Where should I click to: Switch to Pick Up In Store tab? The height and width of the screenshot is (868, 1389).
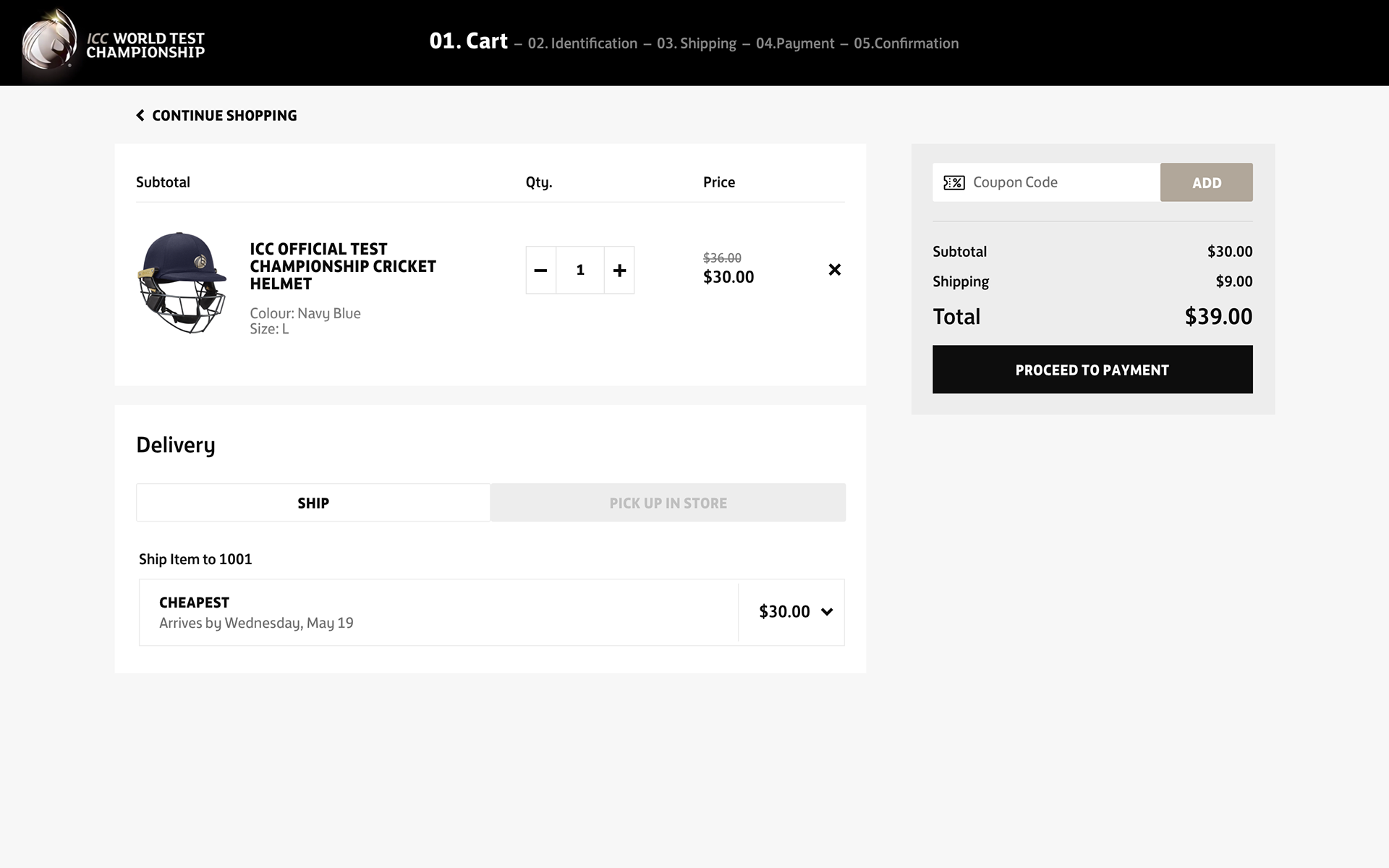coord(668,503)
